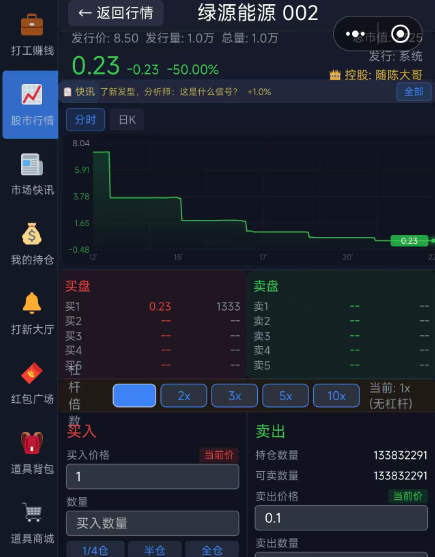Open 红包广场 red envelope icon
This screenshot has height=557, width=435.
click(32, 373)
